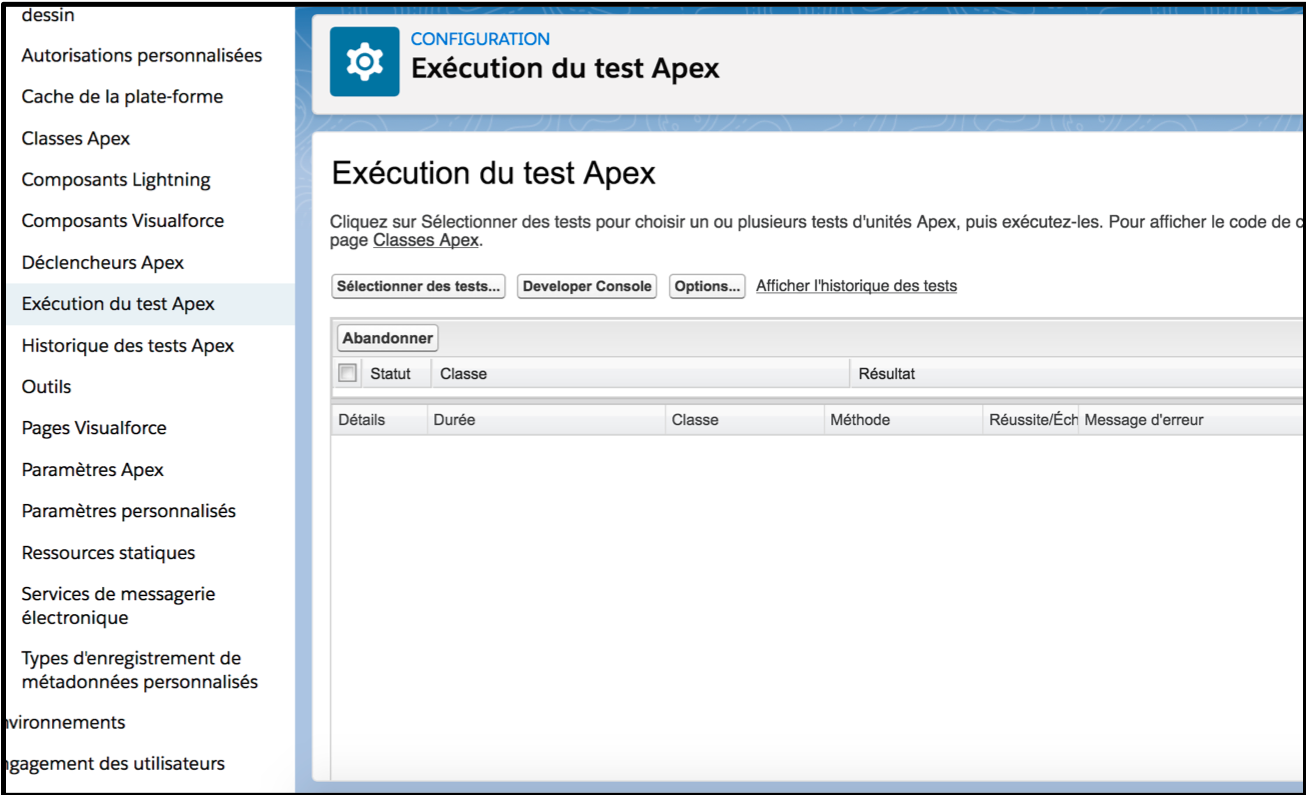Screen dimensions: 1306x795
Task: Click the Classe header beside Durée
Action: (x=745, y=420)
